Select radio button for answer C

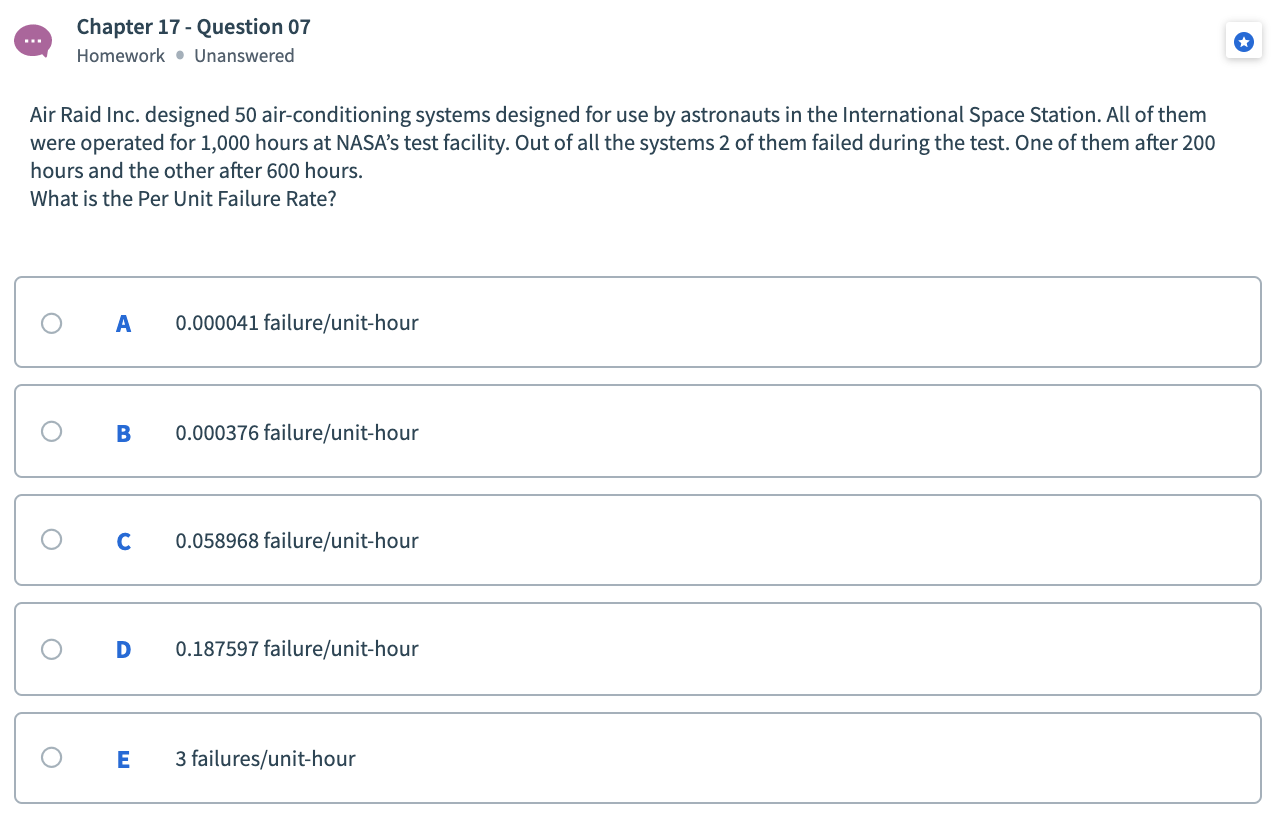(51, 539)
